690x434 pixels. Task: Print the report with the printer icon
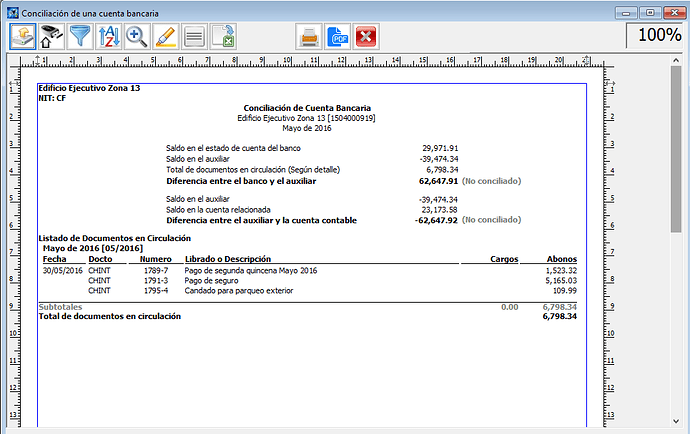coord(310,38)
